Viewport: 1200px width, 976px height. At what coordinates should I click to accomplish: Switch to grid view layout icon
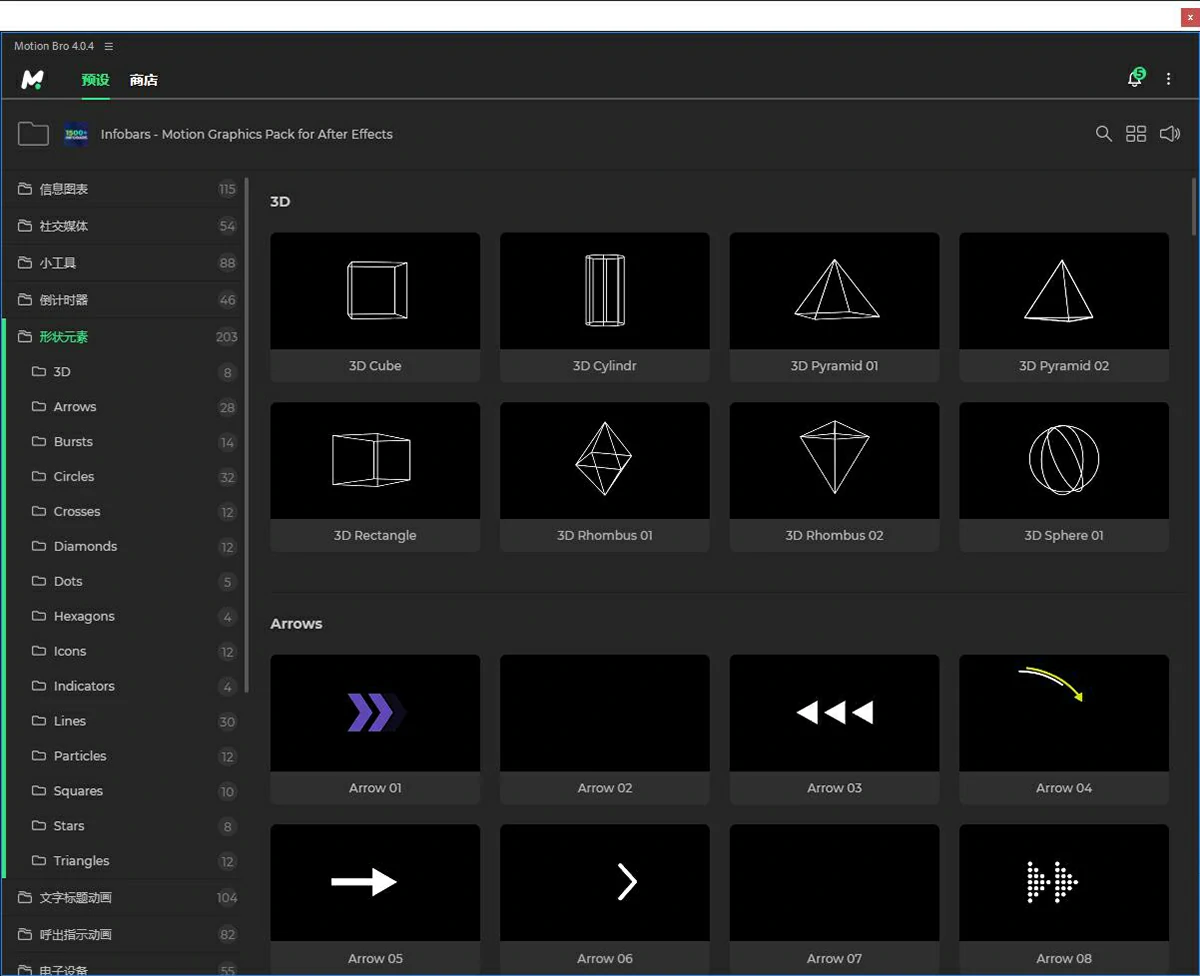click(x=1136, y=134)
